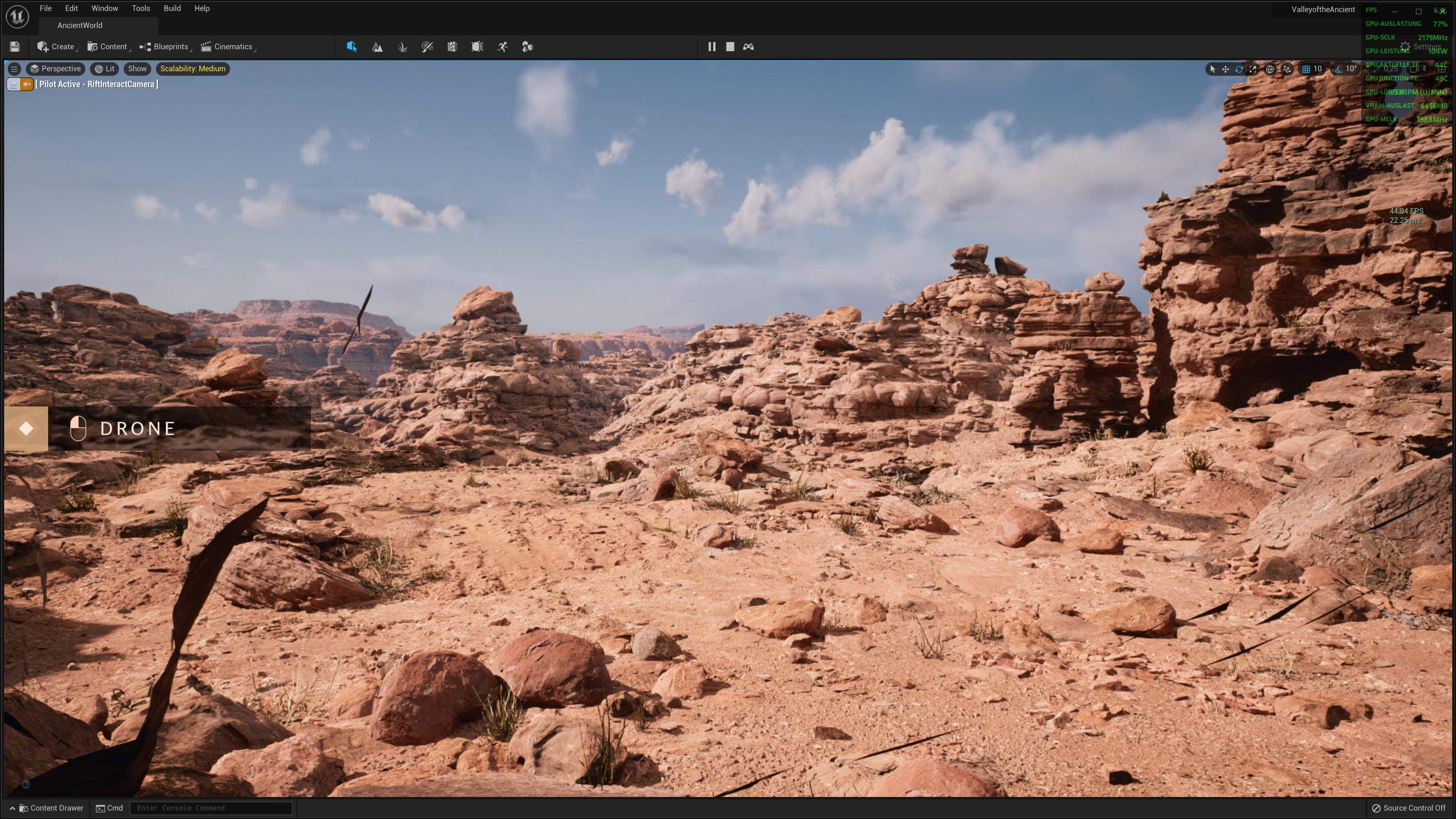The image size is (1456, 819).
Task: Open the Create dropdown menu
Action: 56,47
